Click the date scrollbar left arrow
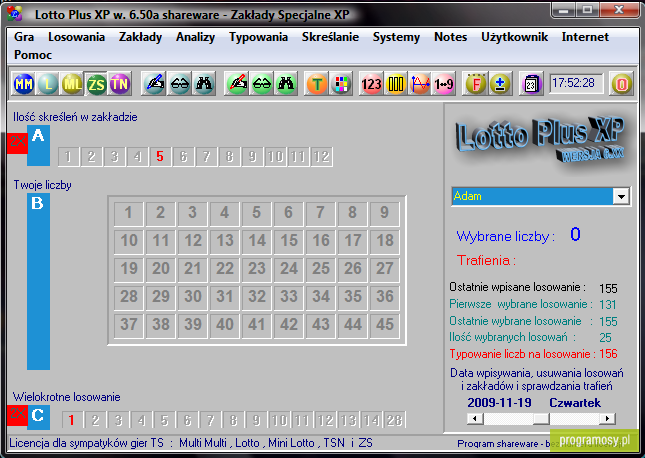 click(475, 419)
